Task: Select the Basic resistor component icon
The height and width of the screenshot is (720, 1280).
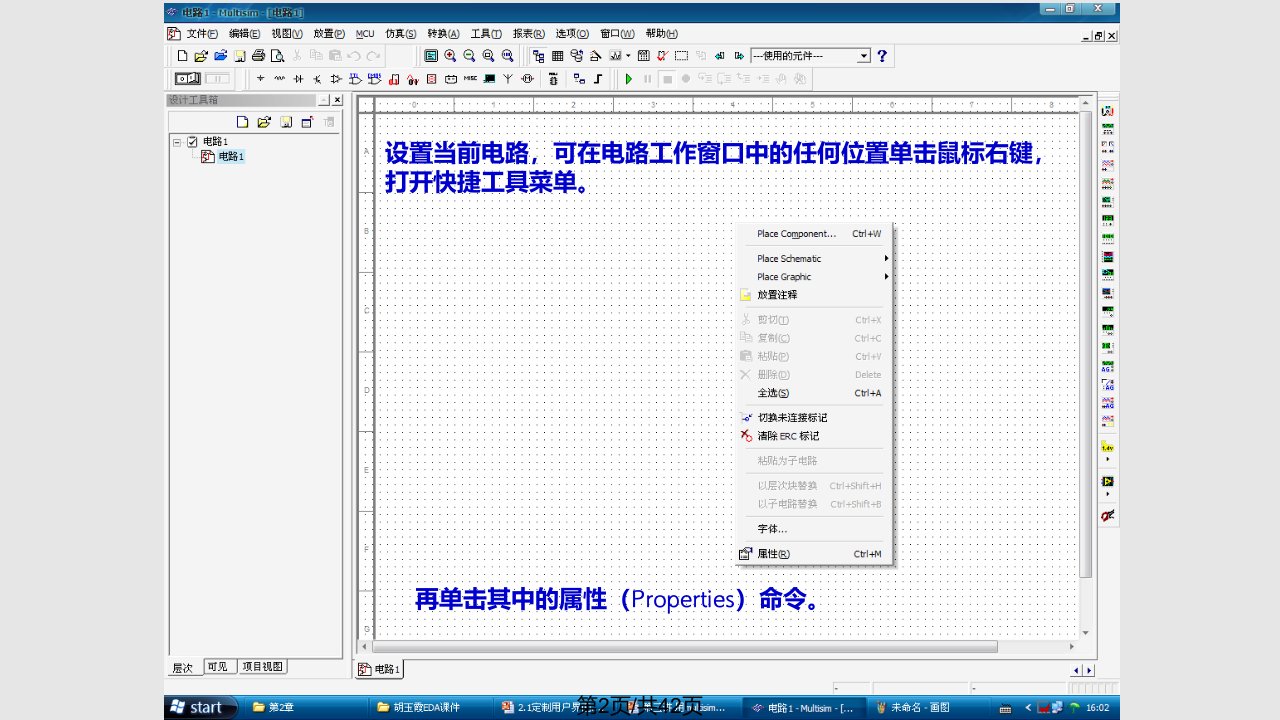Action: click(x=279, y=78)
